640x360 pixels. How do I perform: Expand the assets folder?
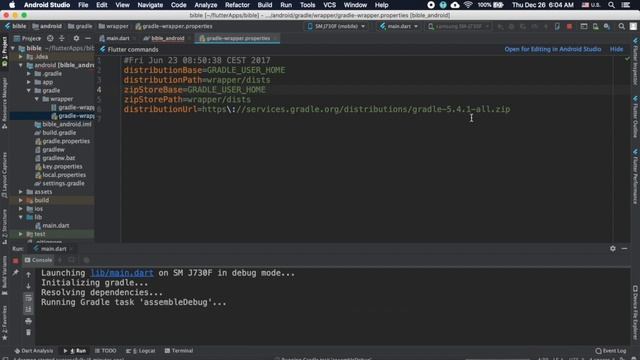(x=21, y=192)
